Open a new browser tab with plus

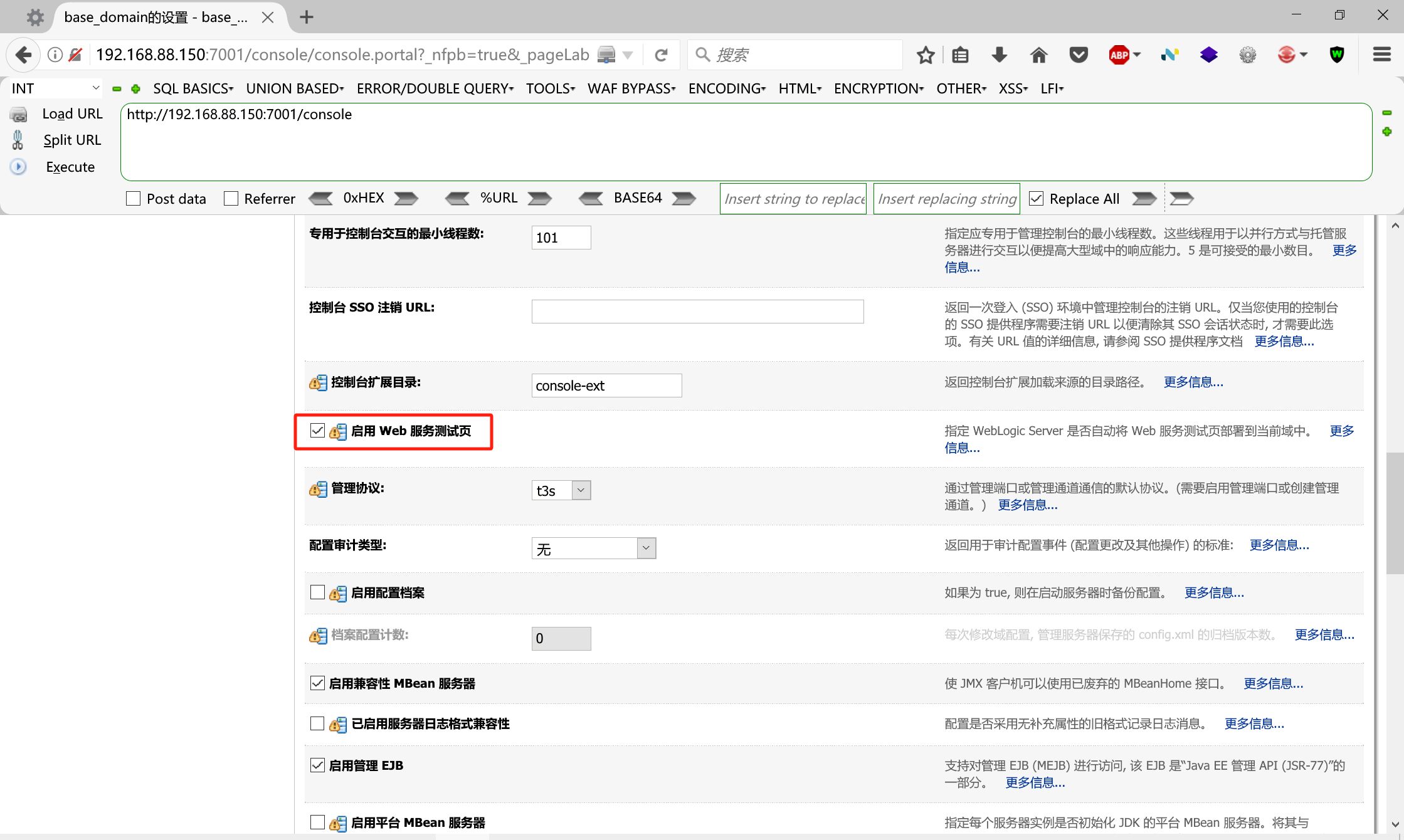pos(306,17)
